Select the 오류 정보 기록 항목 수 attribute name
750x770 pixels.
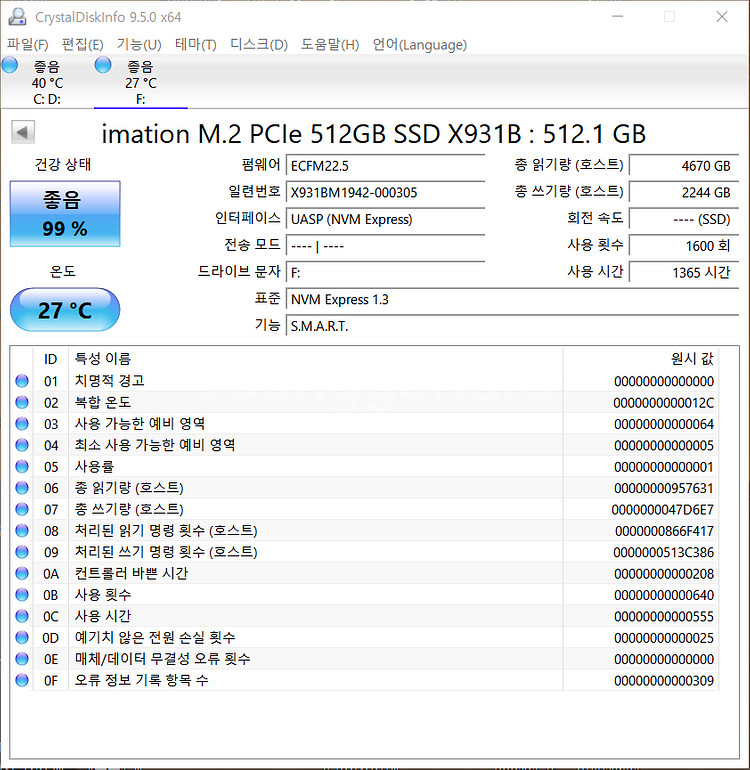point(141,680)
